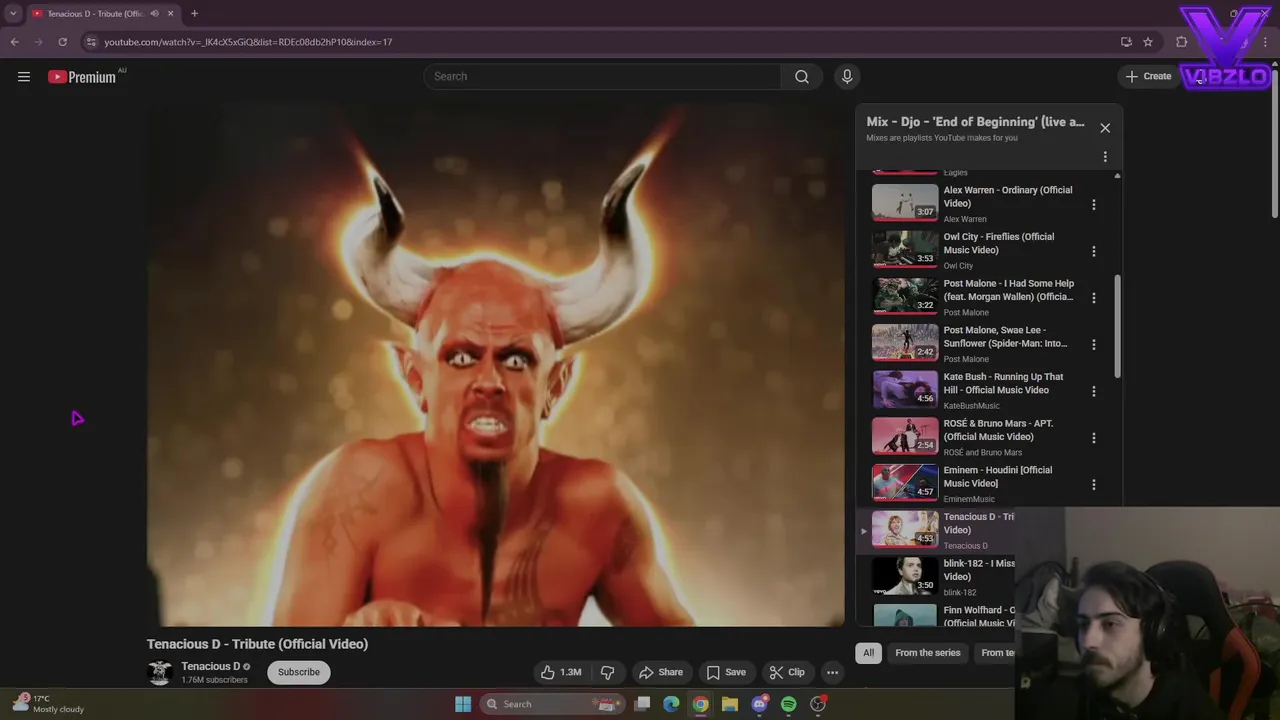Reload the YouTube page
1280x720 pixels.
(x=62, y=42)
